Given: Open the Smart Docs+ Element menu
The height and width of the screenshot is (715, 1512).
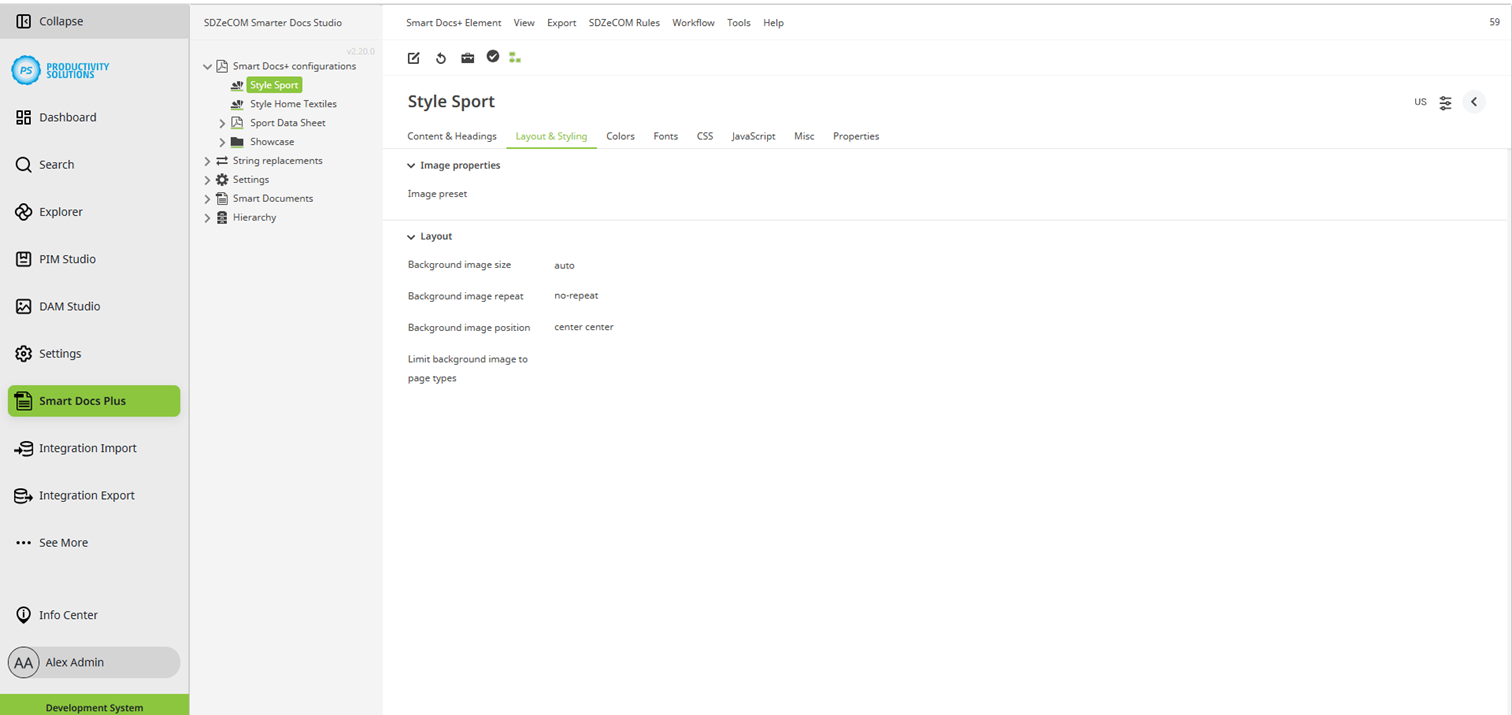Looking at the screenshot, I should [453, 23].
